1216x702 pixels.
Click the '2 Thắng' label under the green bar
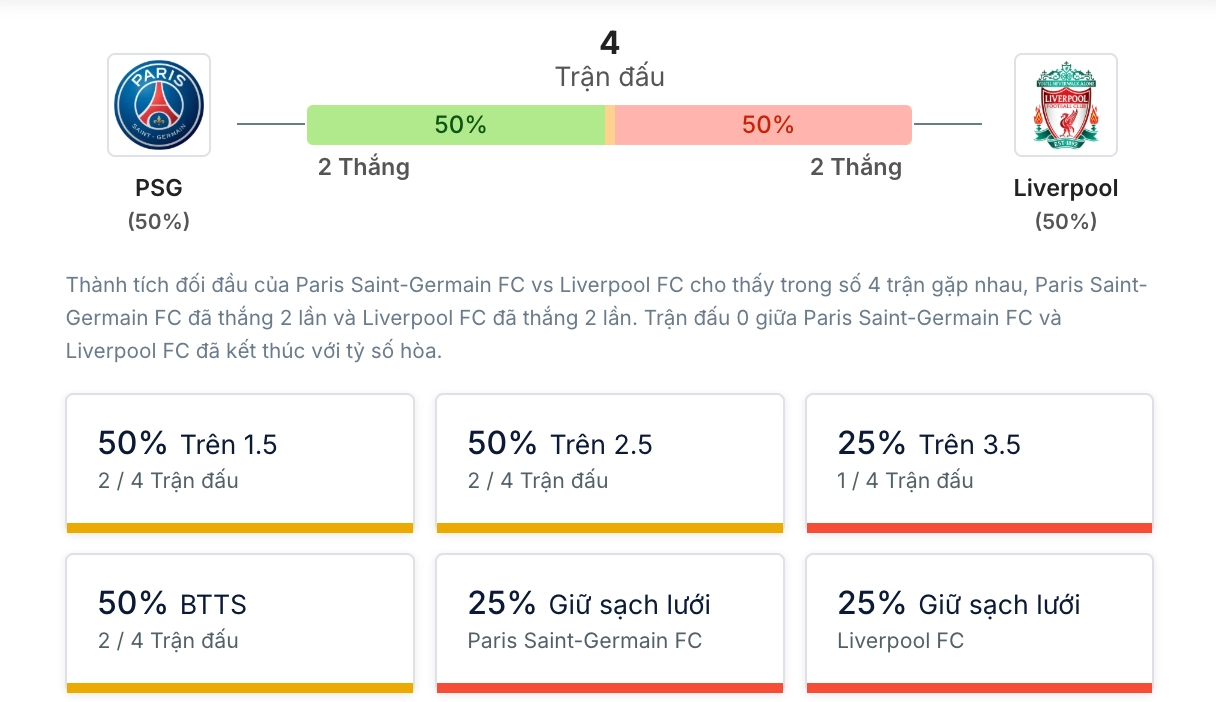tap(364, 167)
